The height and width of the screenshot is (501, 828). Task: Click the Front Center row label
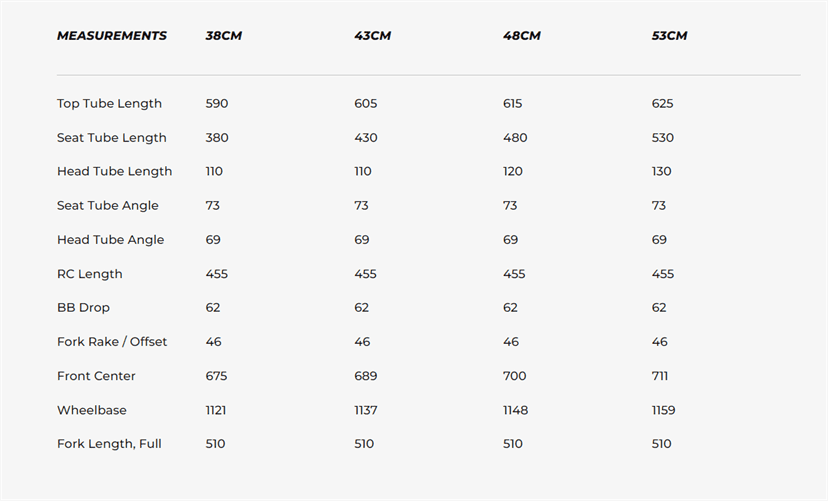pos(96,376)
